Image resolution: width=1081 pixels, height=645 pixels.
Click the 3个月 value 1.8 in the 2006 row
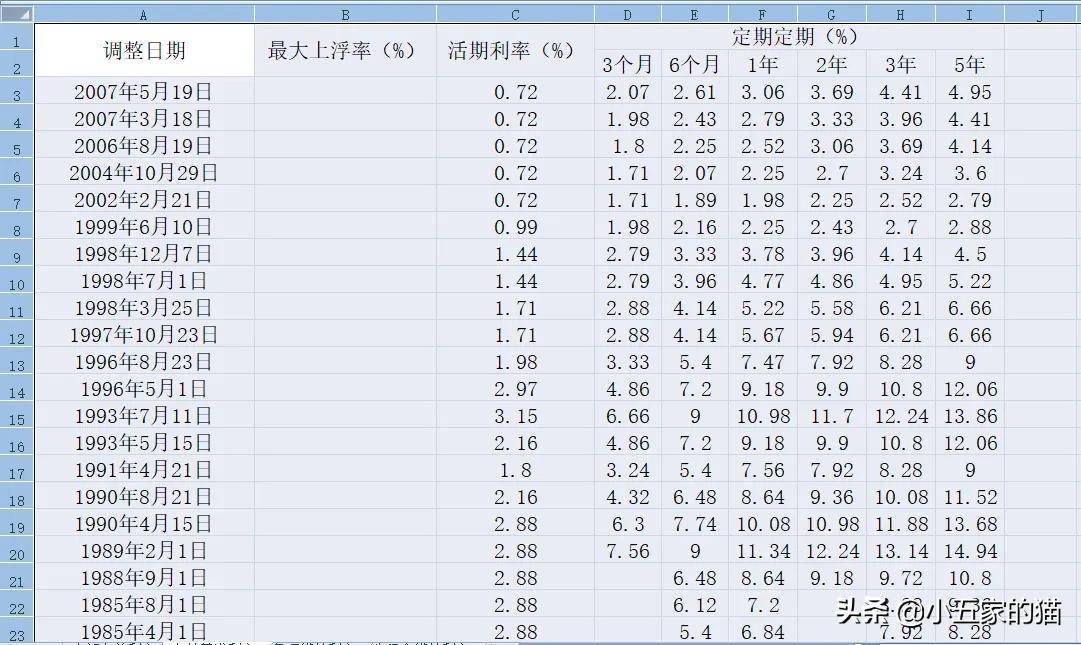627,145
